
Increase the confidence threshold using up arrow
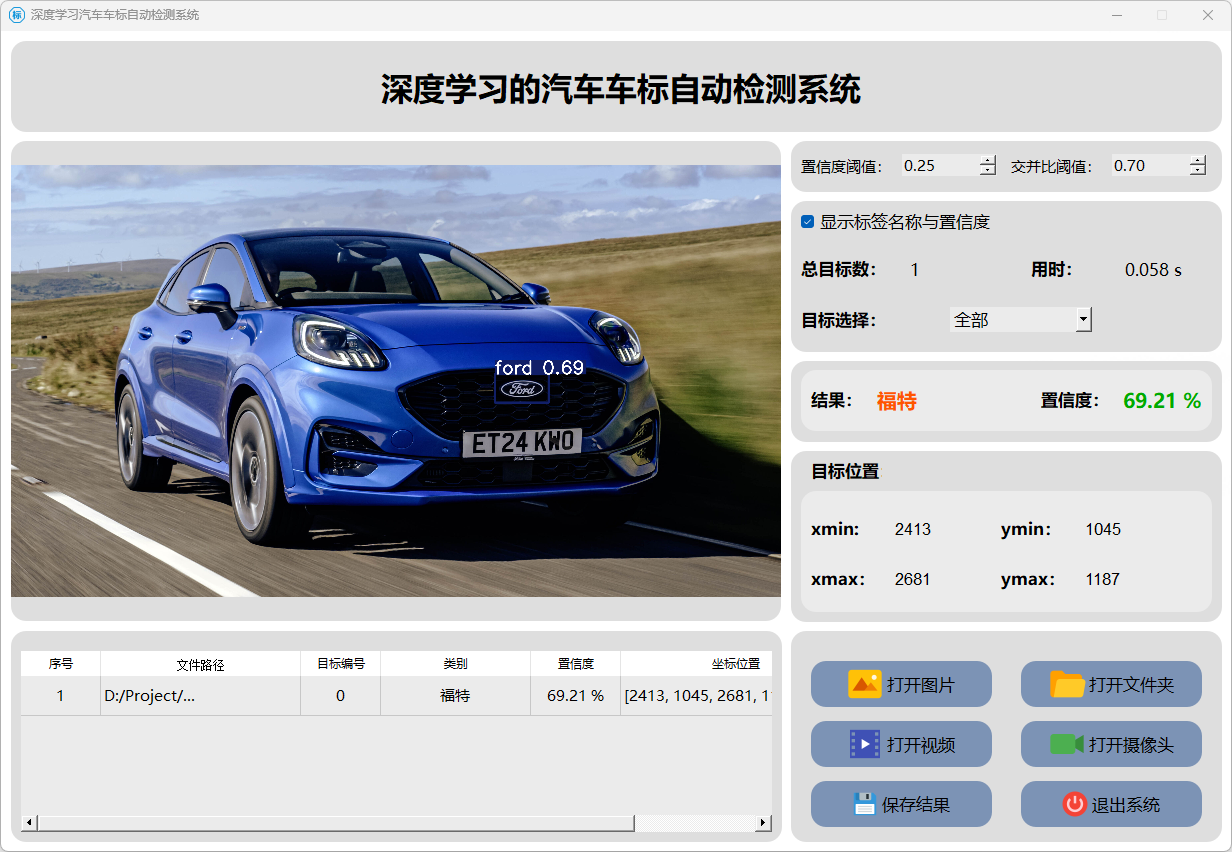[988, 161]
